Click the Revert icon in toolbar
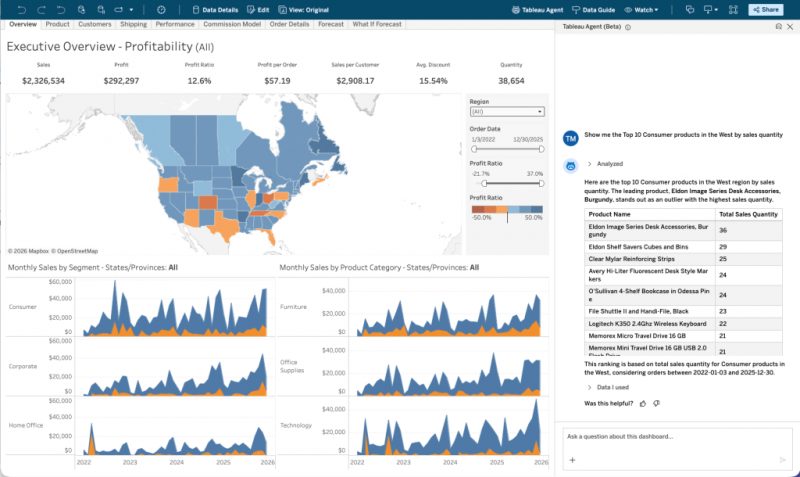 [x=61, y=10]
